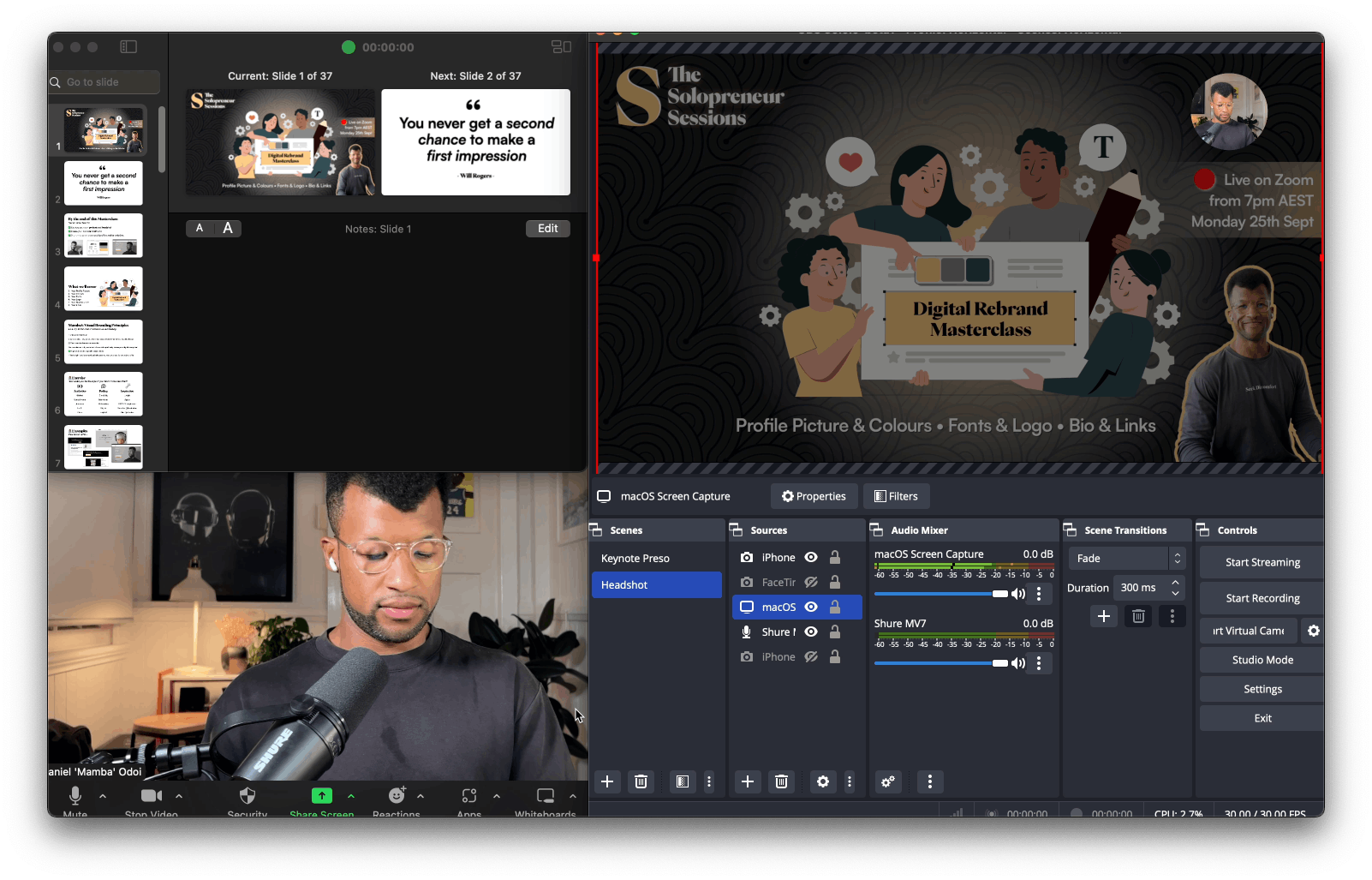The image size is (1372, 880).
Task: Open virtual camera settings gear in Controls
Action: tap(1314, 631)
